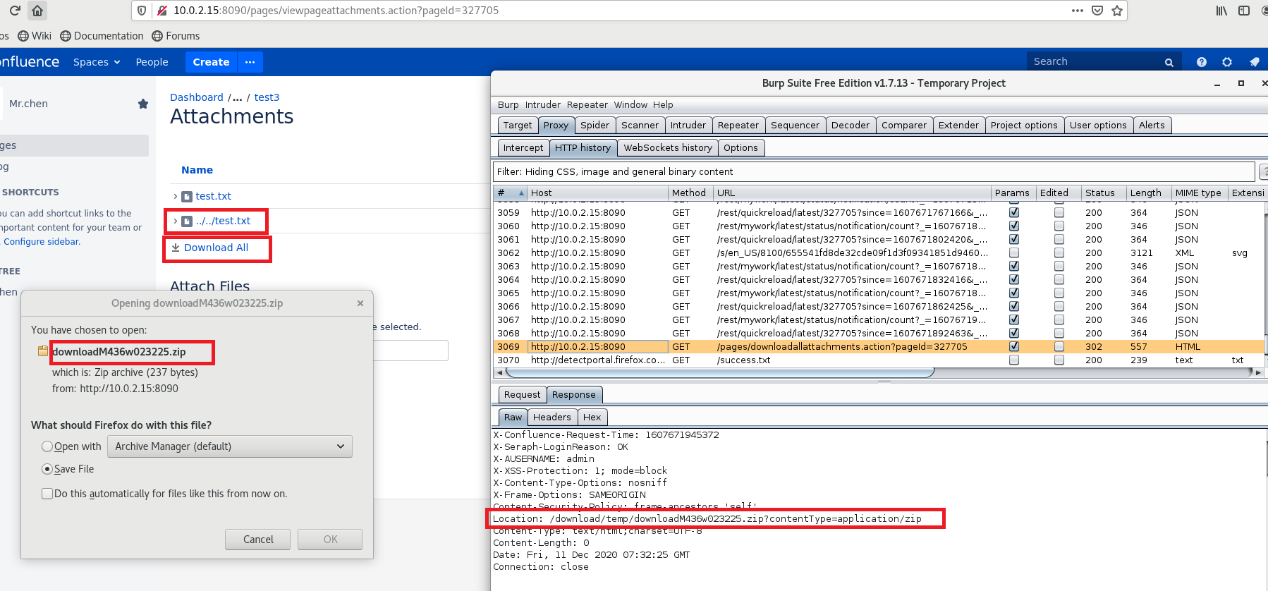Star the Mr.chen space in sidebar

(143, 104)
